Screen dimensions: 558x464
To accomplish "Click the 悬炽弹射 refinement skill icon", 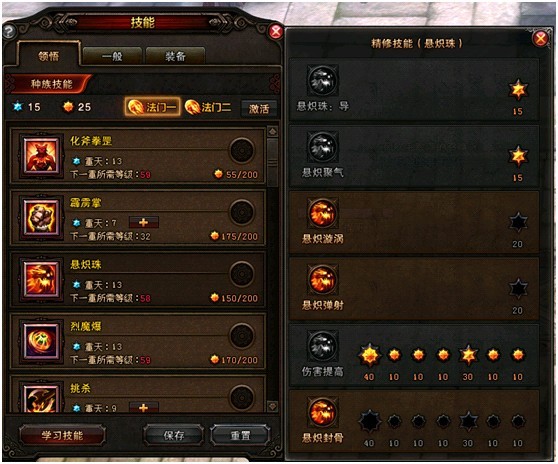I will [x=322, y=280].
